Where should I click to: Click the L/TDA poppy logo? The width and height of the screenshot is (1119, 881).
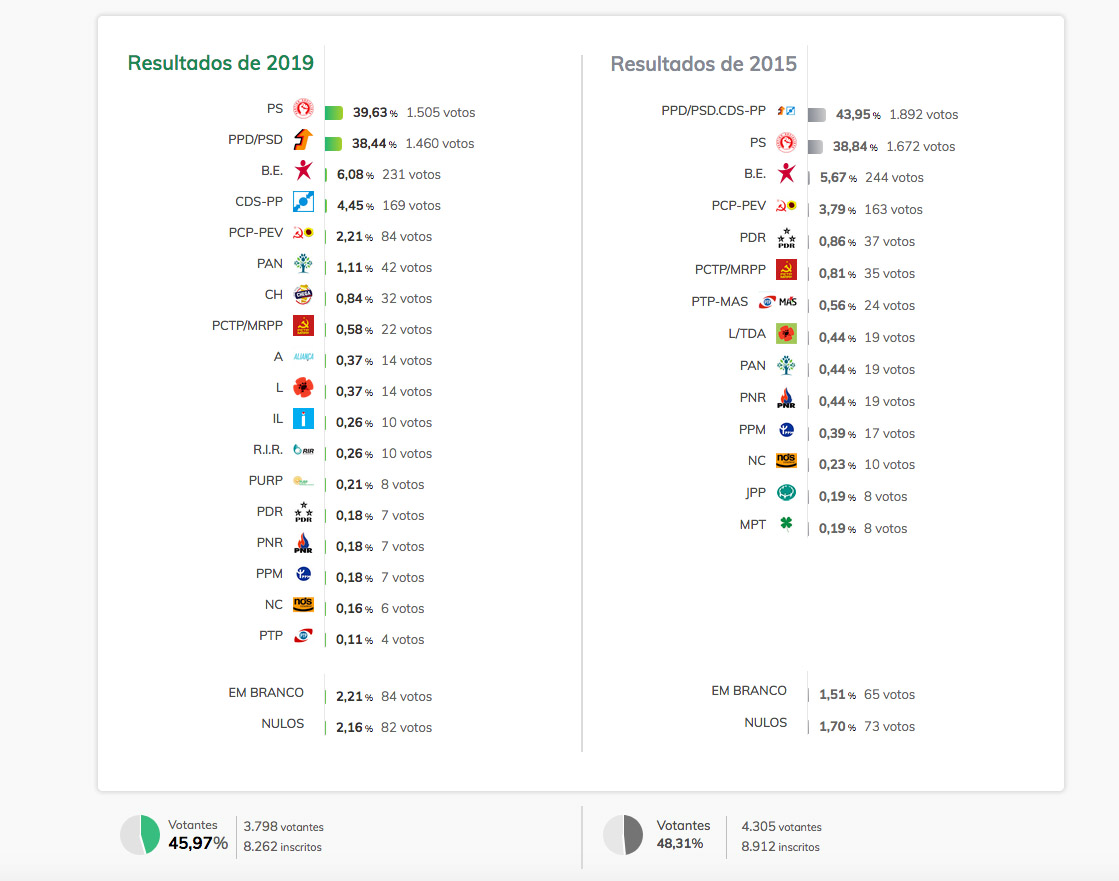tap(786, 333)
